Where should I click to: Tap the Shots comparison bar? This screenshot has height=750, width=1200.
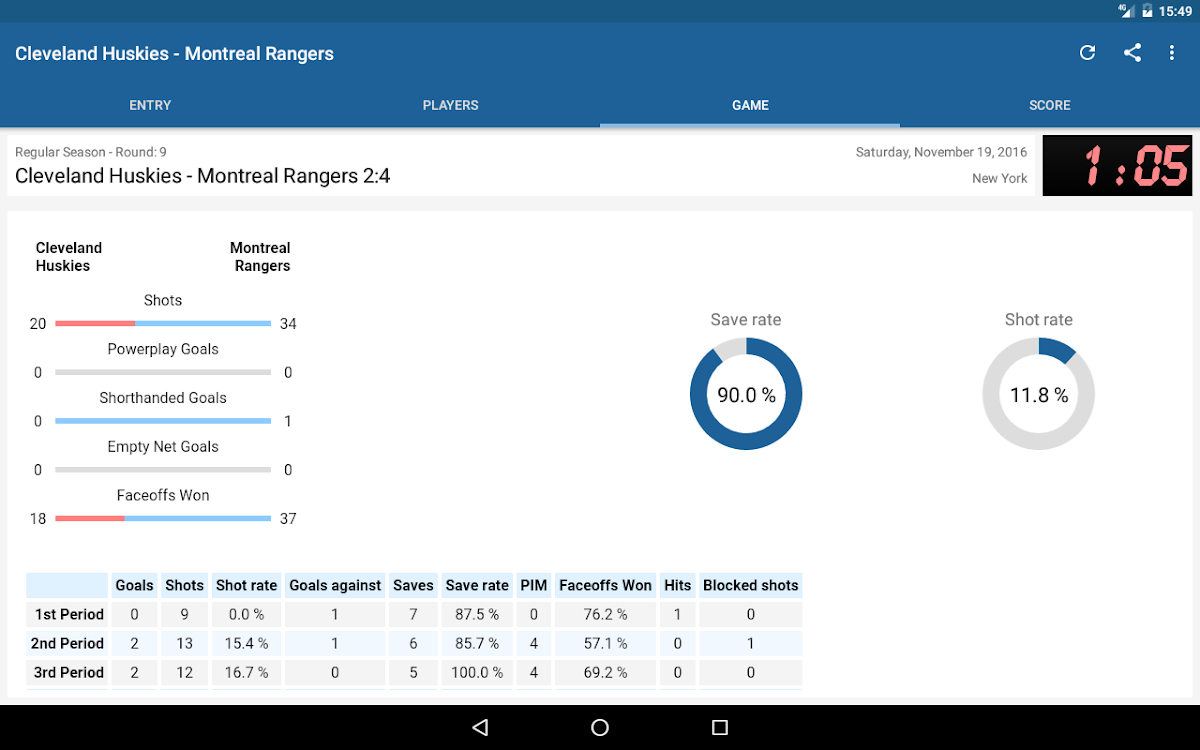pos(163,323)
